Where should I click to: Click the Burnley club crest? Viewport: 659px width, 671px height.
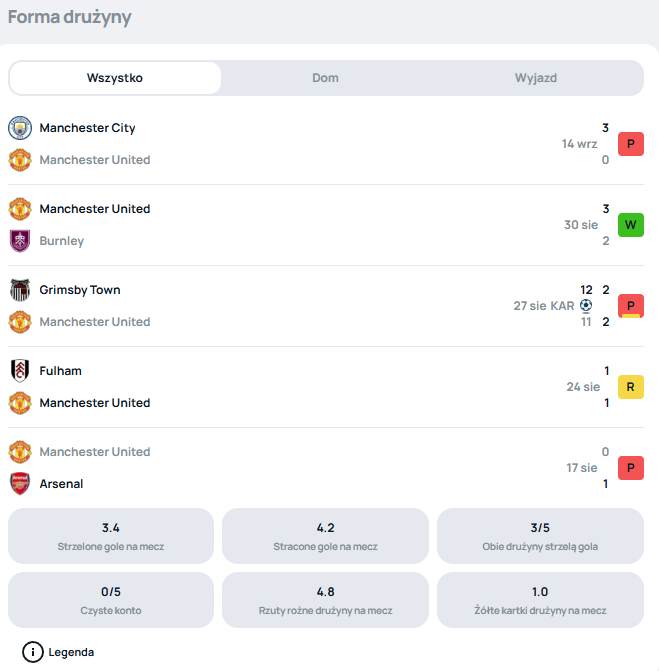coord(20,241)
